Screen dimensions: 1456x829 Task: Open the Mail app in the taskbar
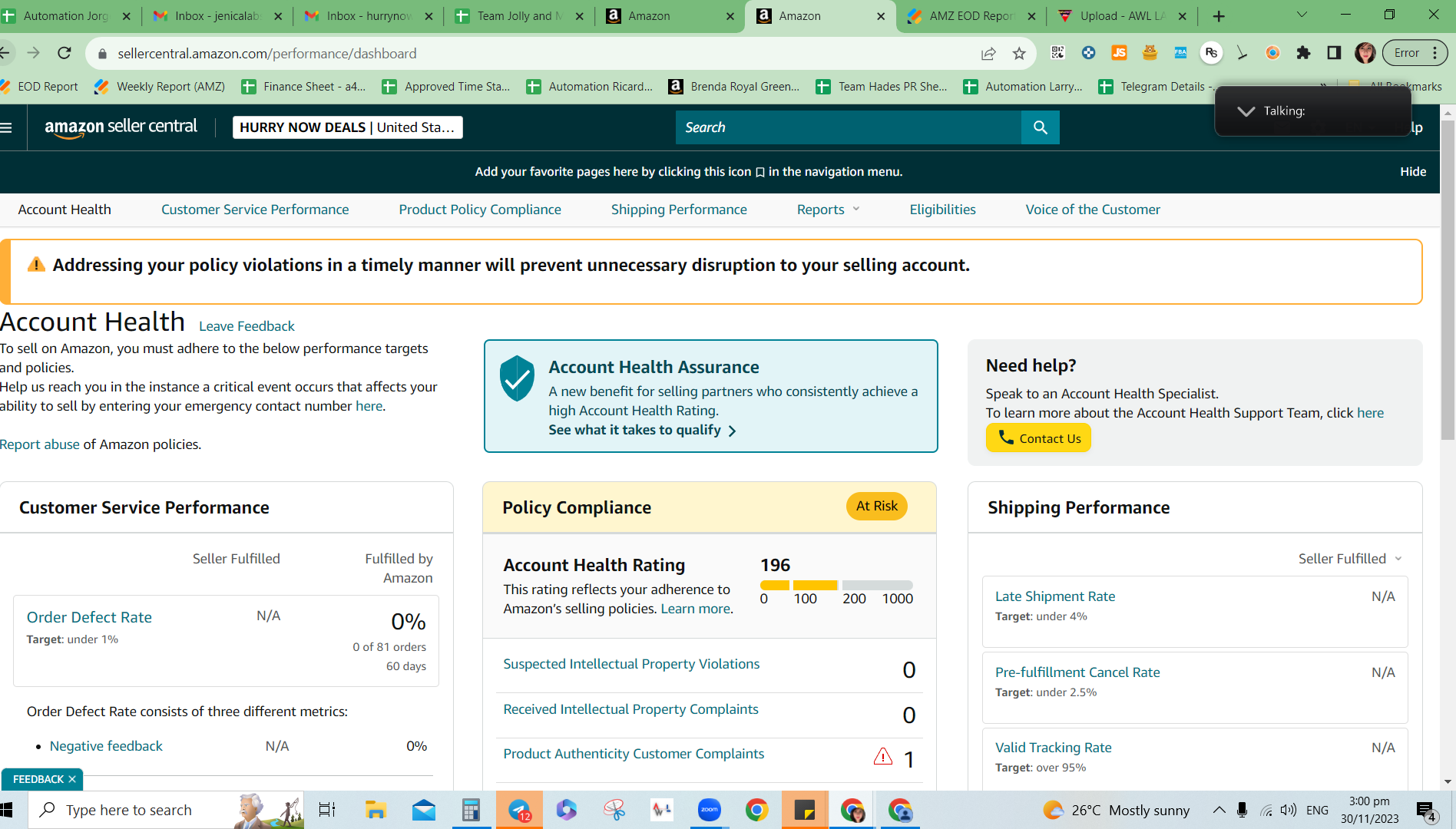pyautogui.click(x=423, y=810)
